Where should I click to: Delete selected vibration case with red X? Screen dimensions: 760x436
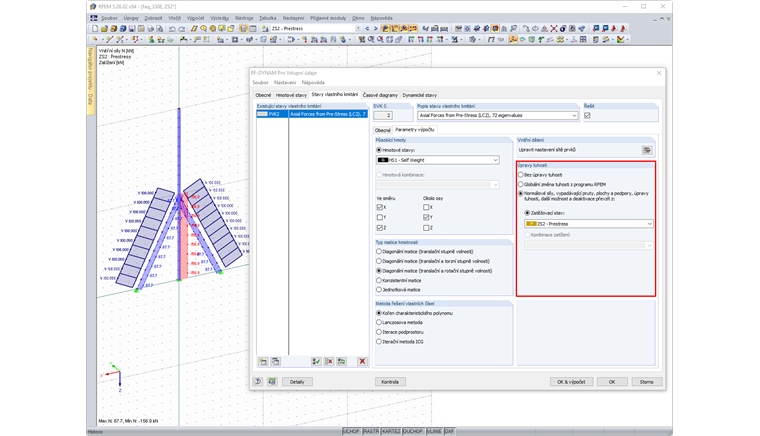362,361
